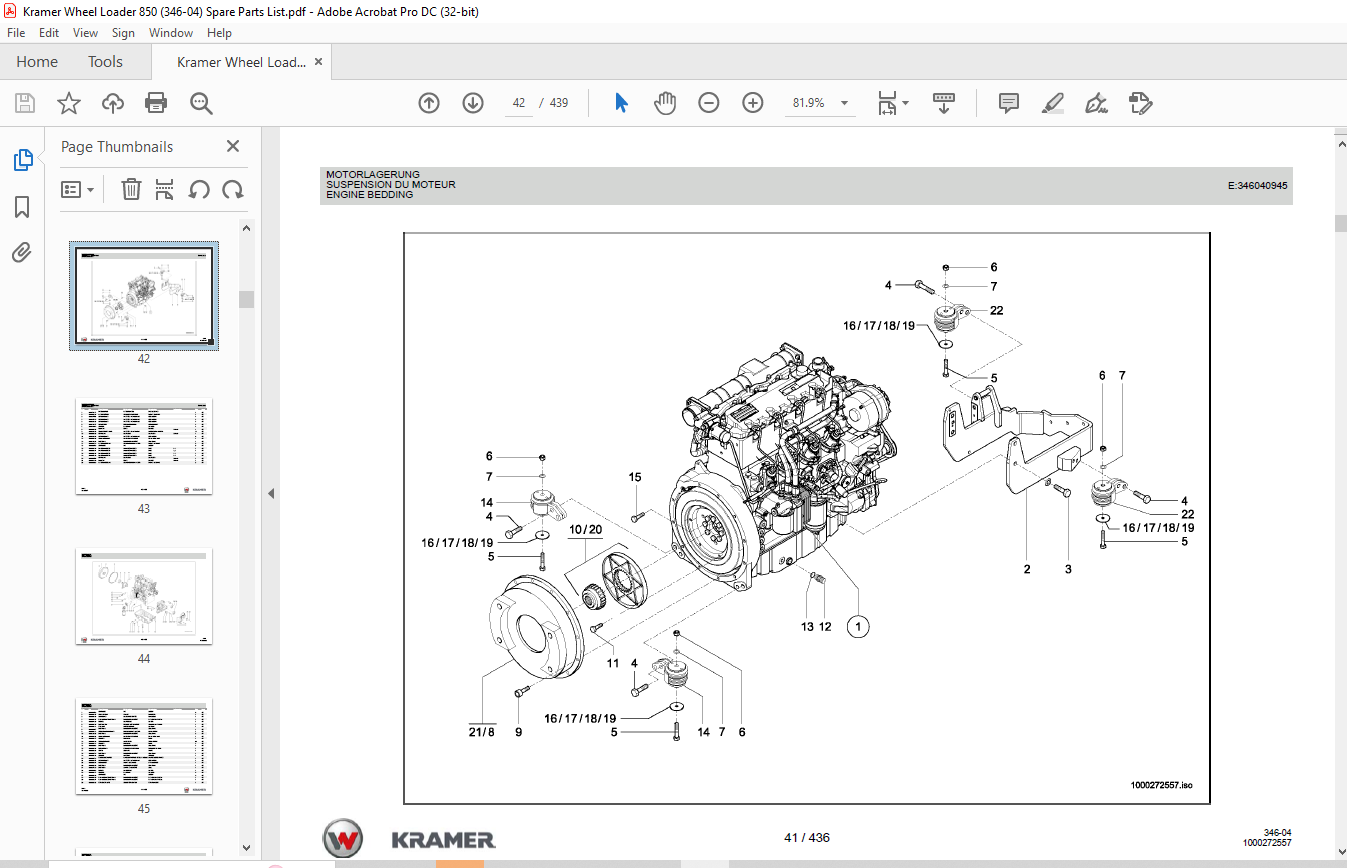
Task: Switch to the Tools tab
Action: coord(105,62)
